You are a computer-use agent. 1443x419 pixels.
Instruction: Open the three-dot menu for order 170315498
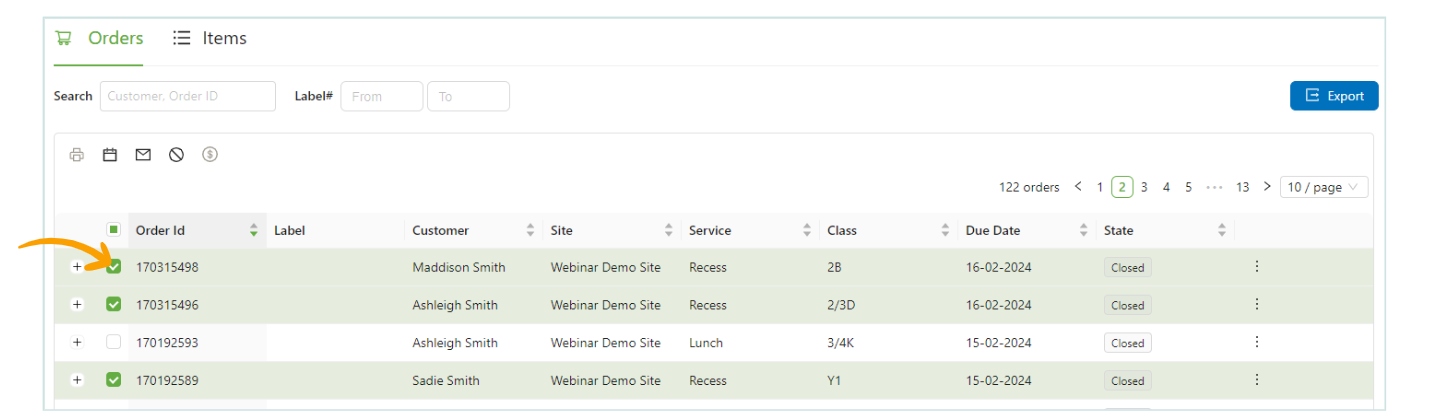coord(1257,267)
